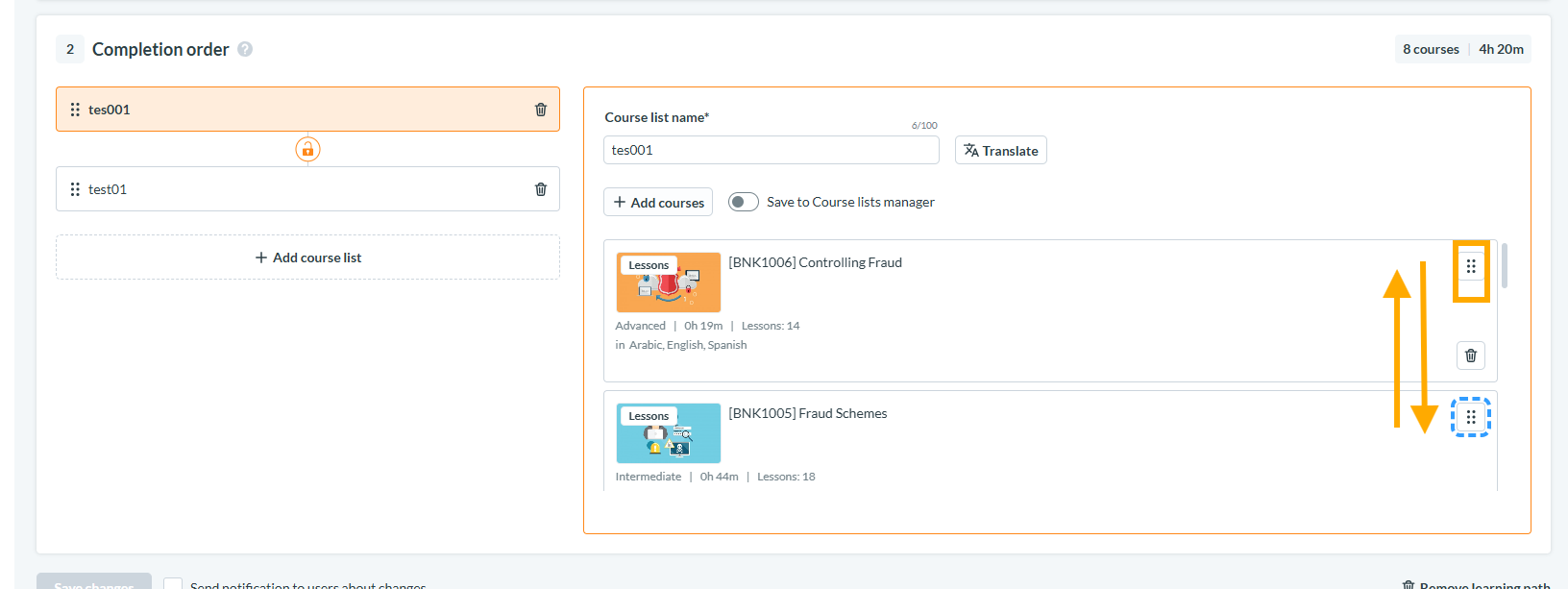Remove the Controlling Fraud course

[1471, 356]
